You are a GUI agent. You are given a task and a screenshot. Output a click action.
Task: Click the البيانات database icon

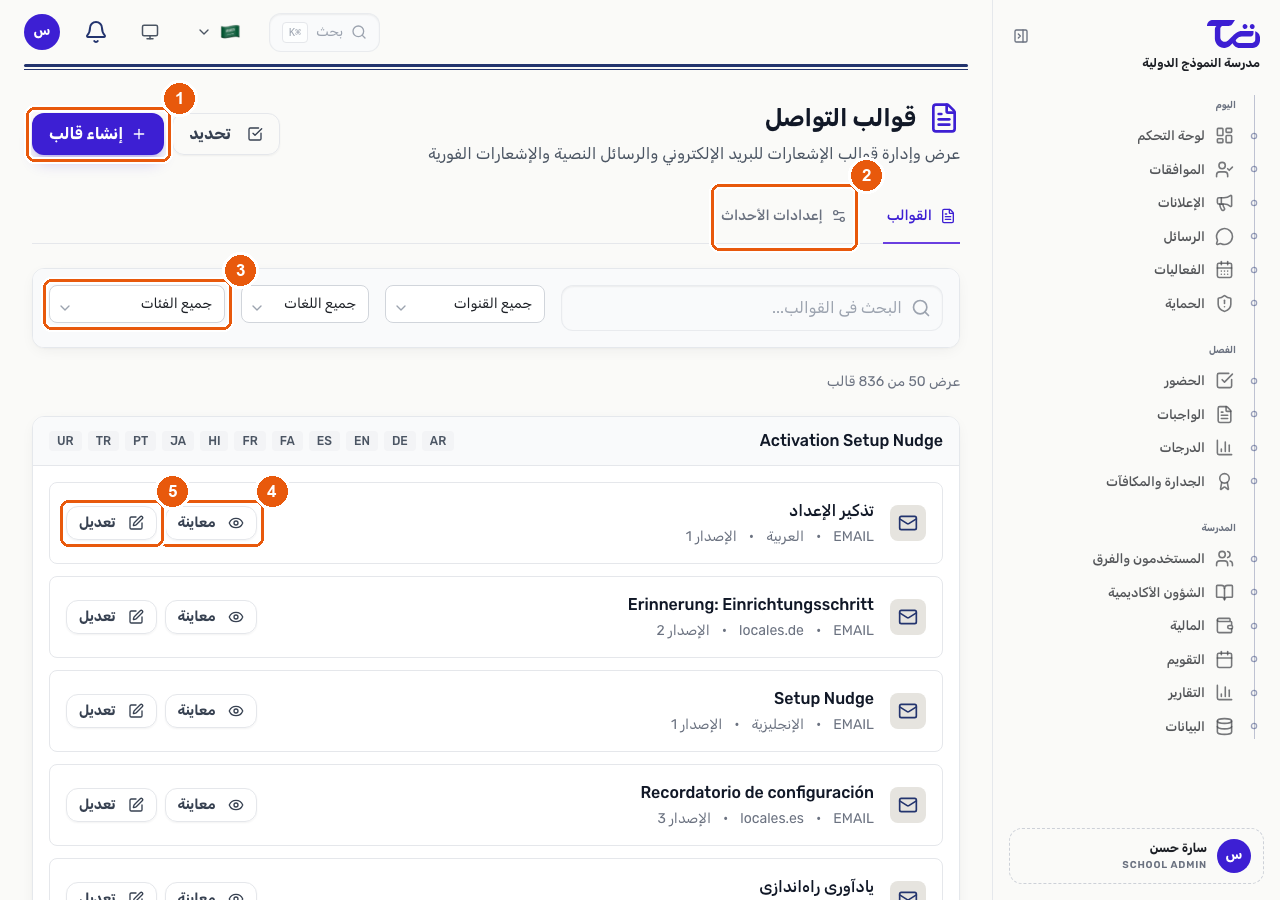coord(1224,727)
